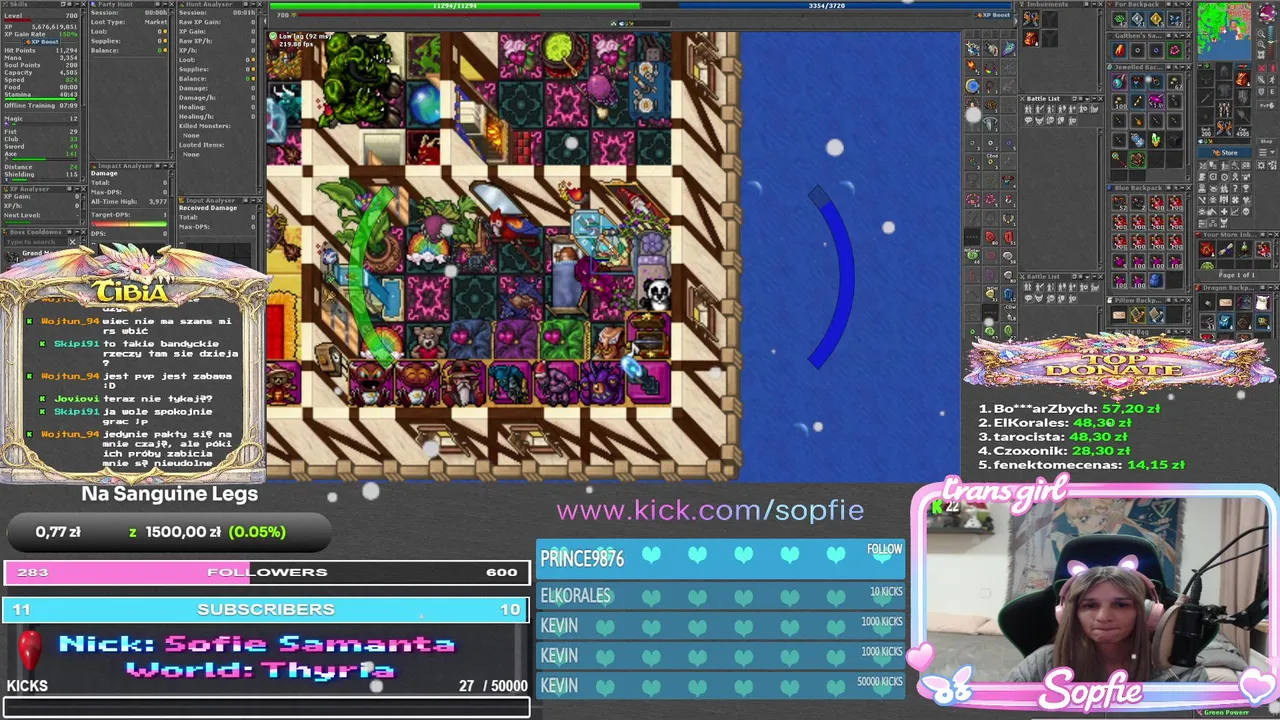
Task: Select the red X combat control
Action: [1262, 68]
